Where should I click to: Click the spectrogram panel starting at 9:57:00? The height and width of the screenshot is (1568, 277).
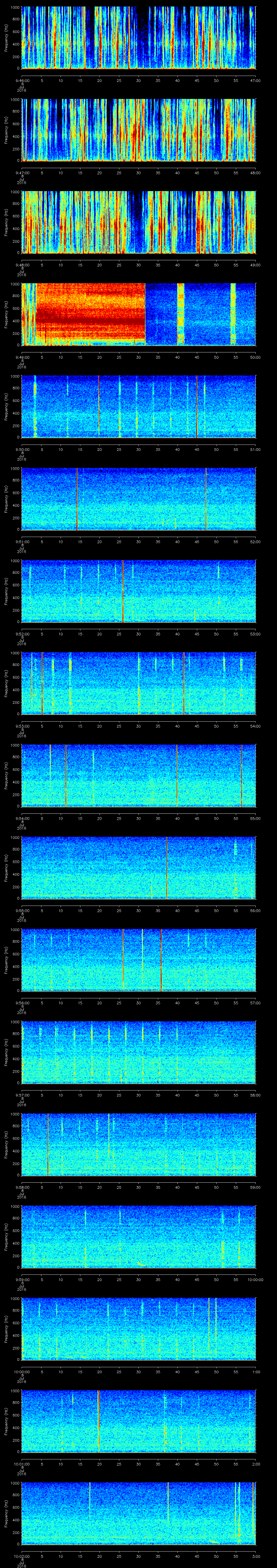click(139, 1052)
